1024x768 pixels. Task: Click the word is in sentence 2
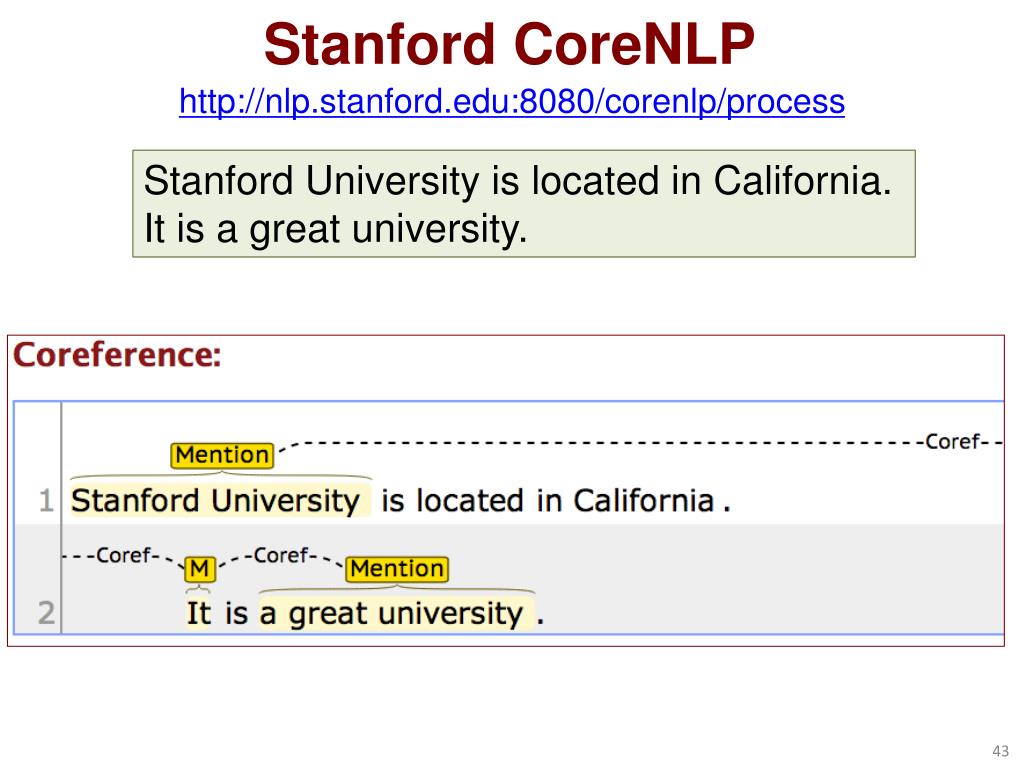click(236, 614)
